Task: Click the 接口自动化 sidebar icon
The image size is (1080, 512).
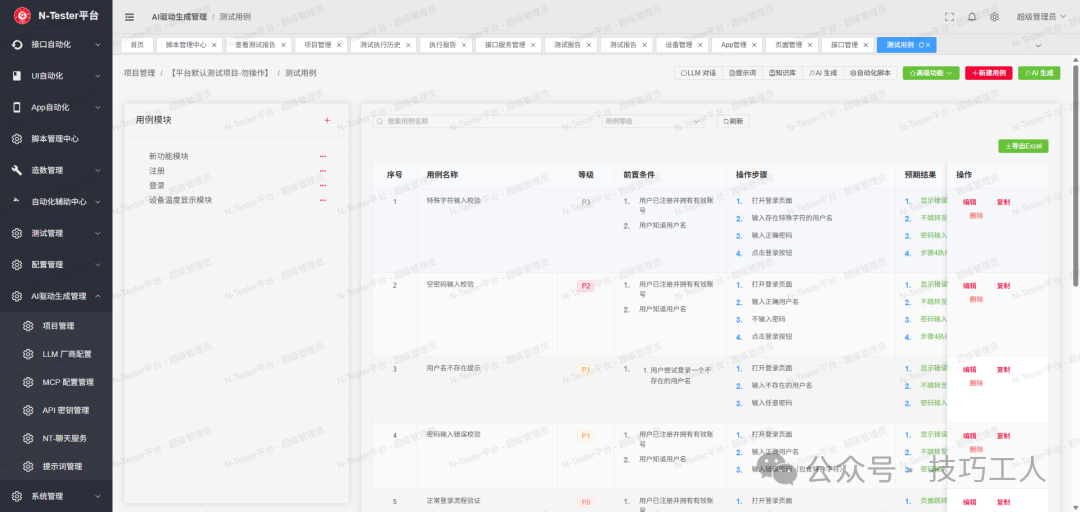Action: pos(17,44)
